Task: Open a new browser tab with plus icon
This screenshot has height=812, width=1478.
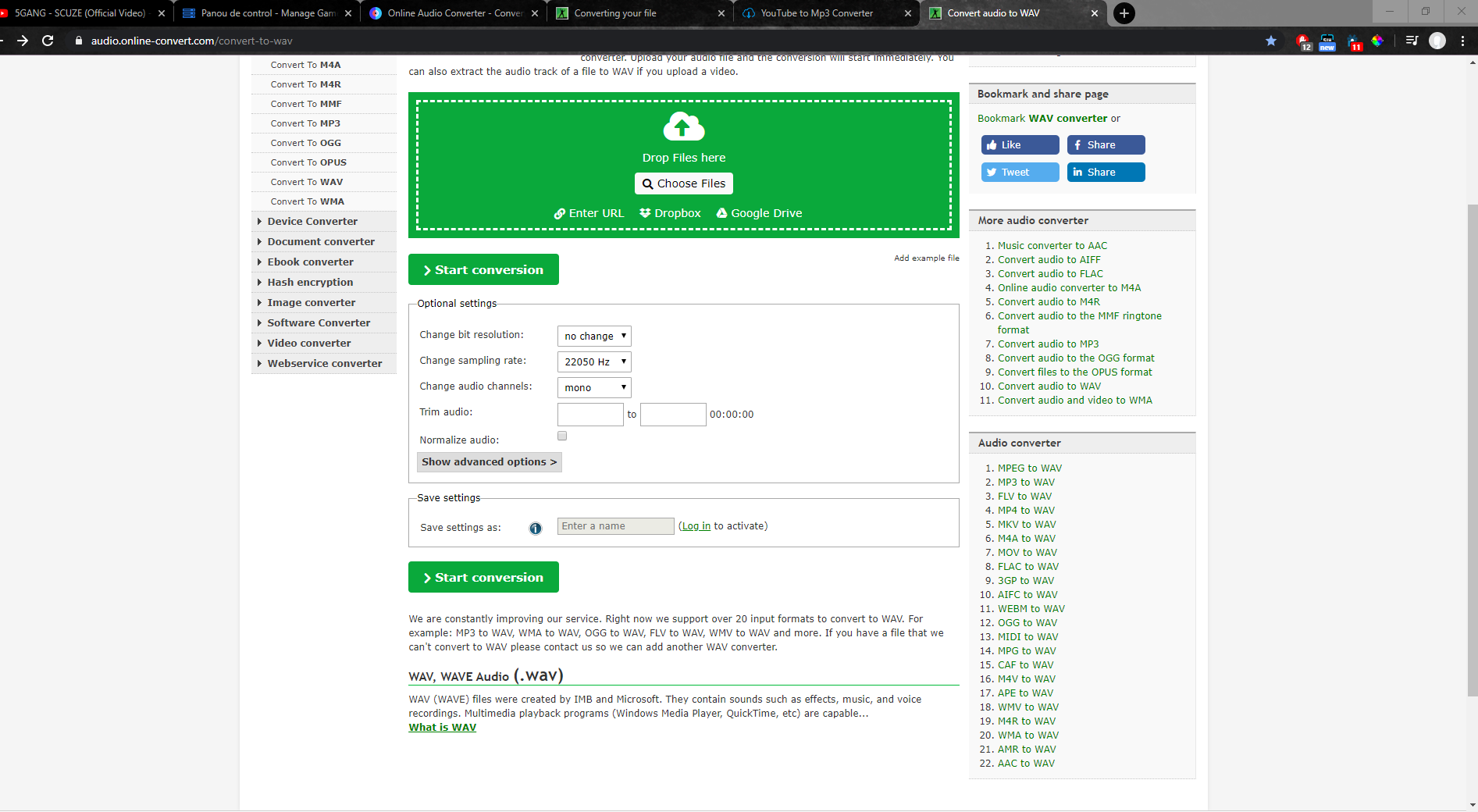Action: point(1124,13)
